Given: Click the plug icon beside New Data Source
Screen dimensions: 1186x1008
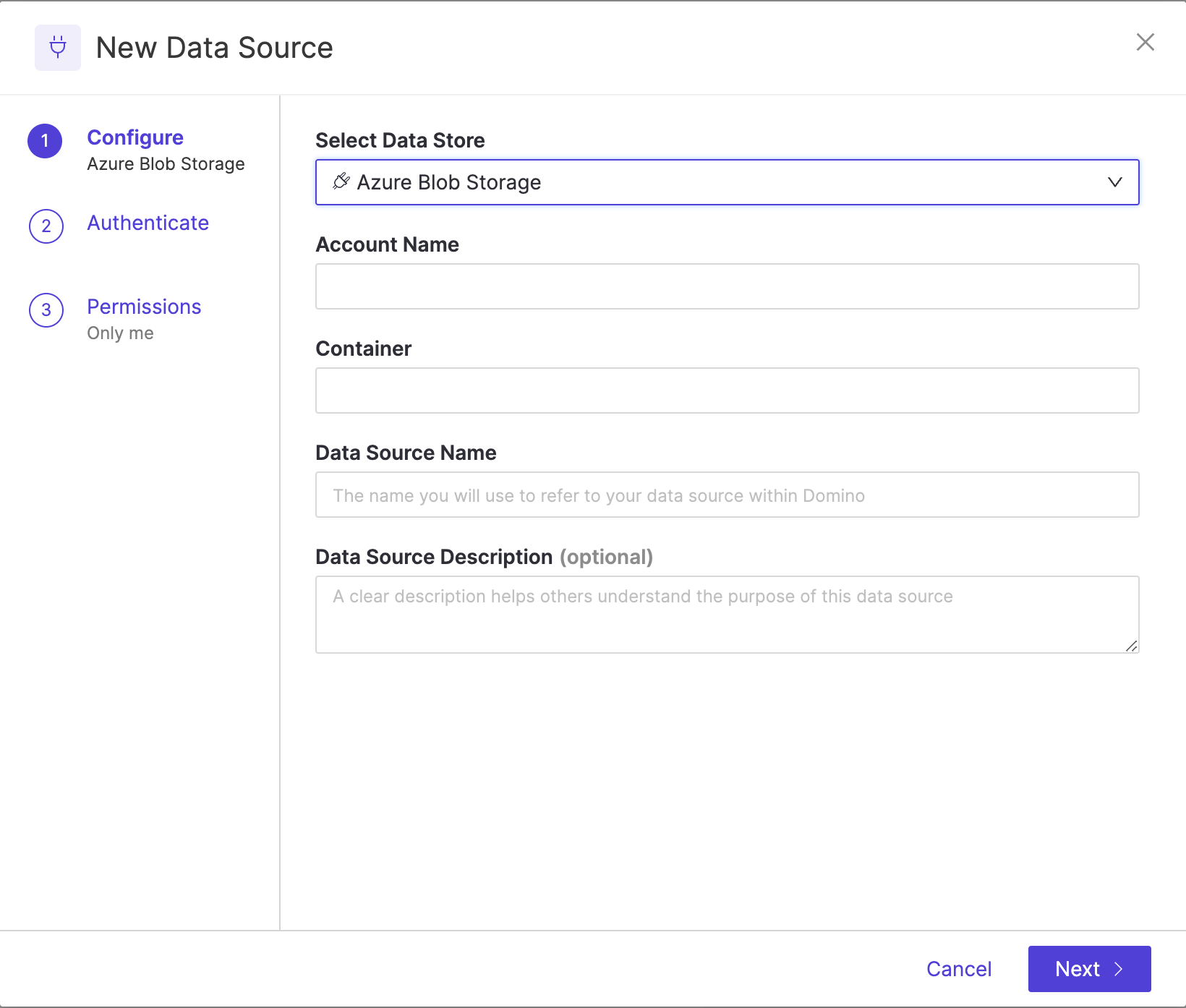Looking at the screenshot, I should coord(58,48).
